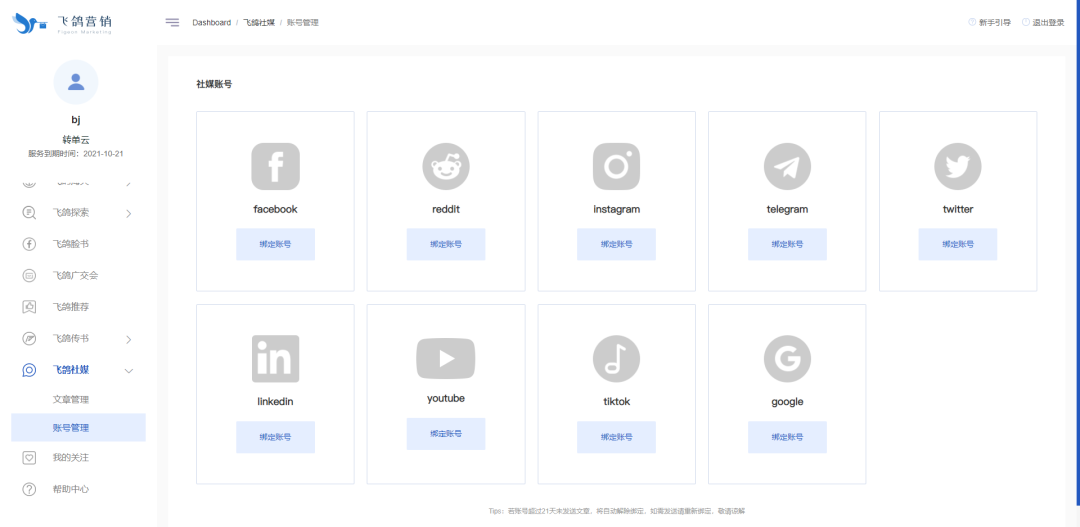Click the Telegram logo icon

(787, 167)
